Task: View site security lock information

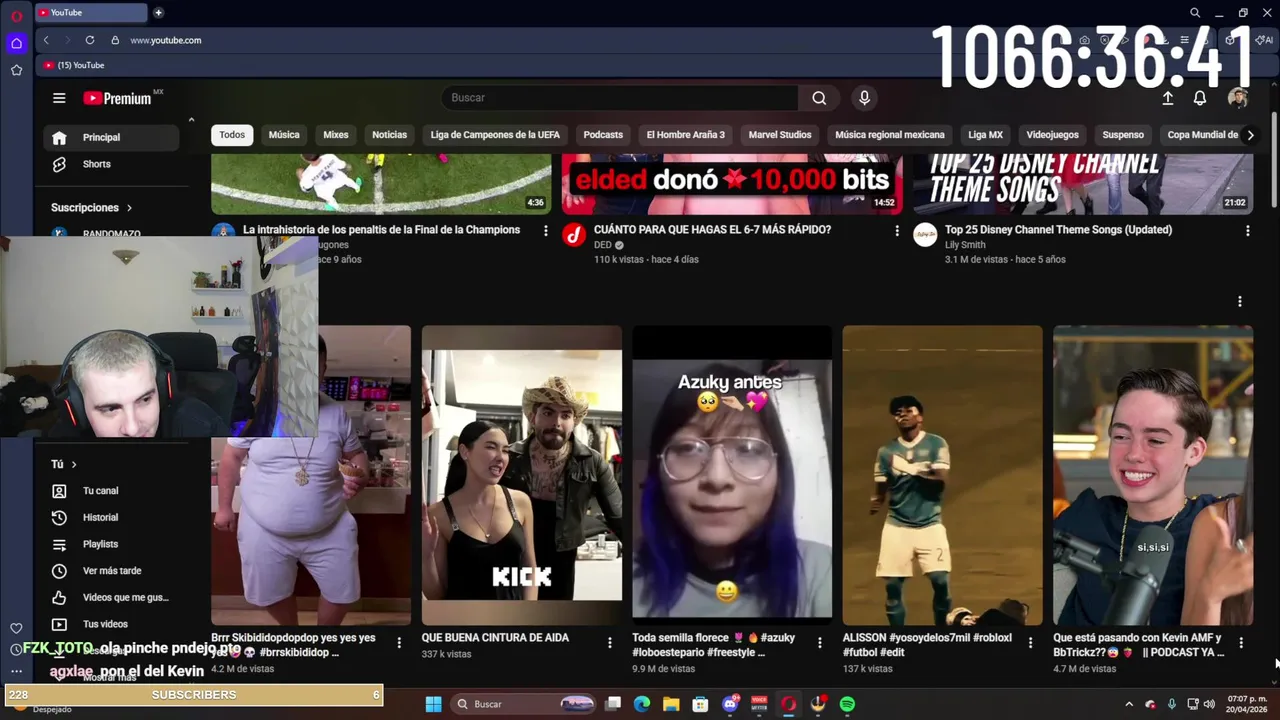Action: click(115, 40)
